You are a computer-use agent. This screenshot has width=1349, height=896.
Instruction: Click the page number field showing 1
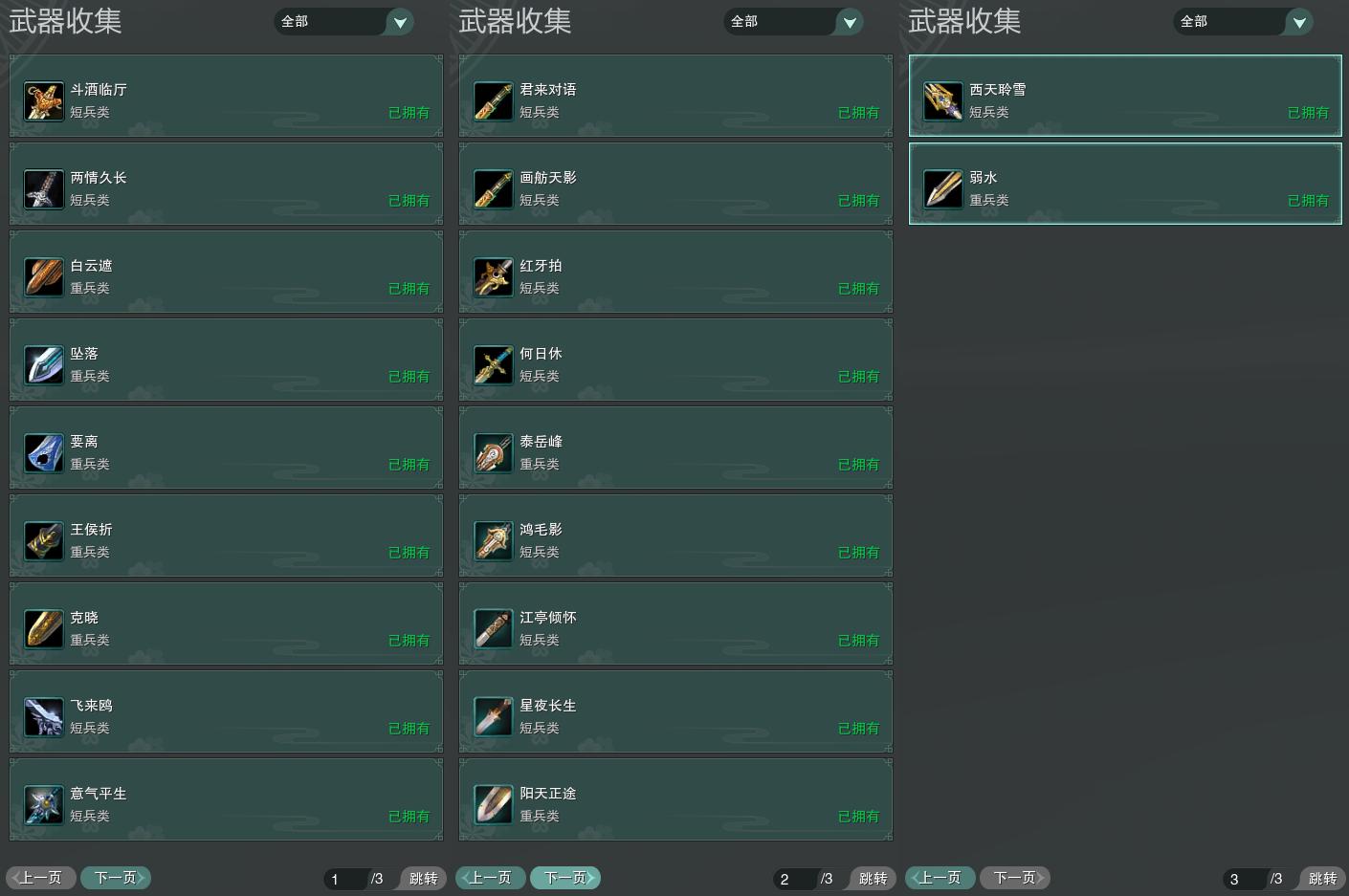click(x=345, y=879)
